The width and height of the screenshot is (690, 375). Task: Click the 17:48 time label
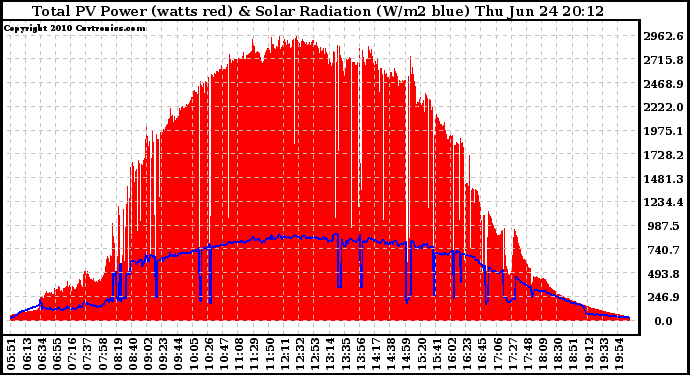pos(529,354)
